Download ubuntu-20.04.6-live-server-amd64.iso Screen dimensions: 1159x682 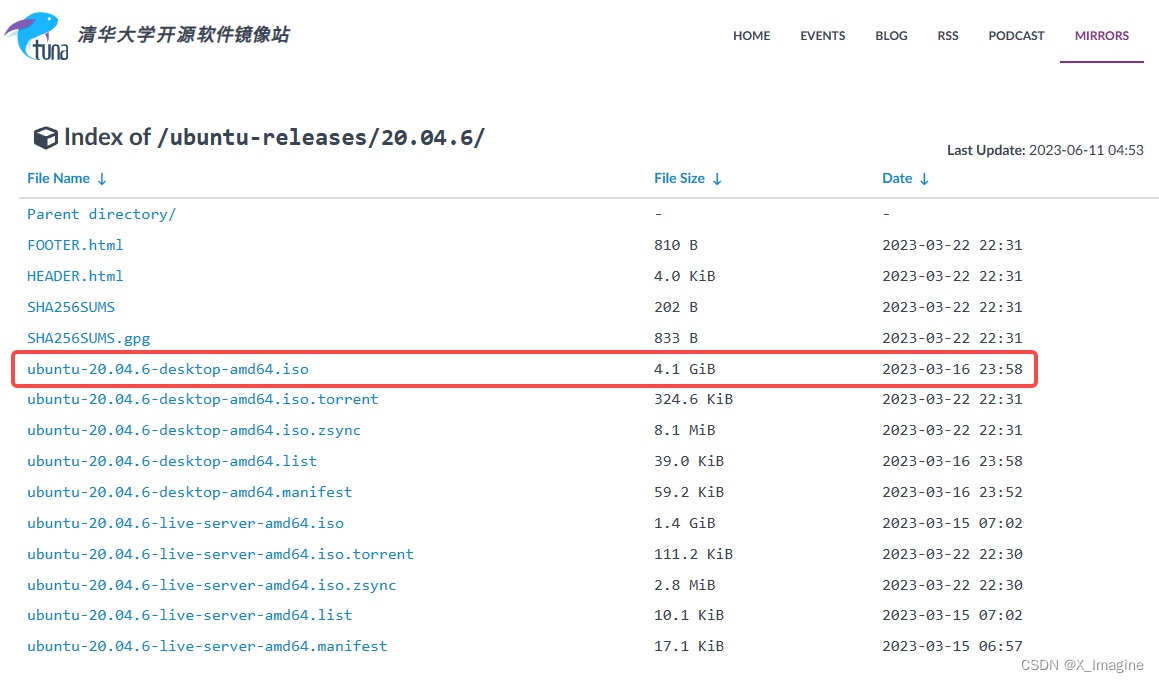pos(186,523)
